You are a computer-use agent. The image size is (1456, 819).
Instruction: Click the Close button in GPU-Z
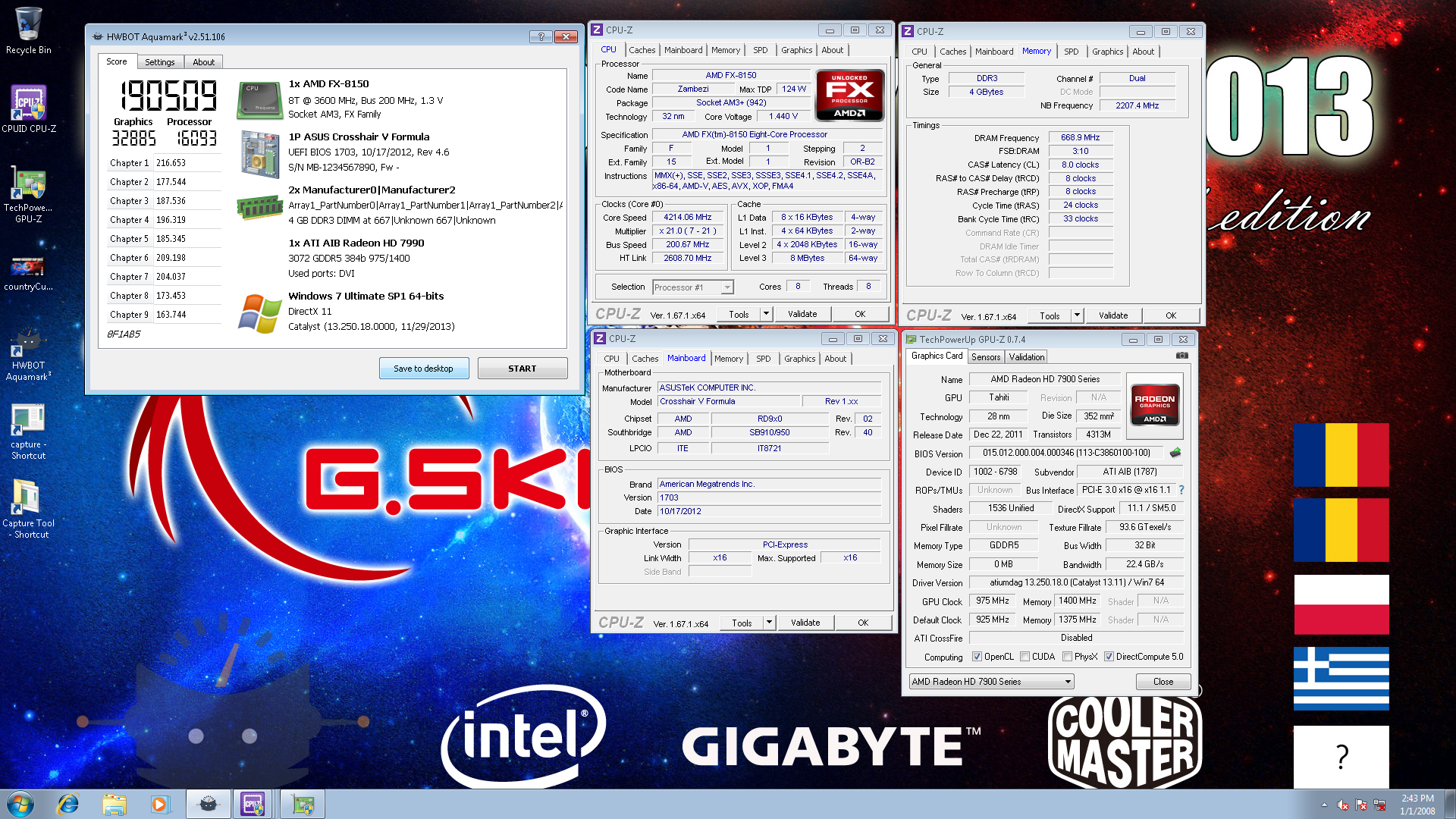[x=1163, y=682]
